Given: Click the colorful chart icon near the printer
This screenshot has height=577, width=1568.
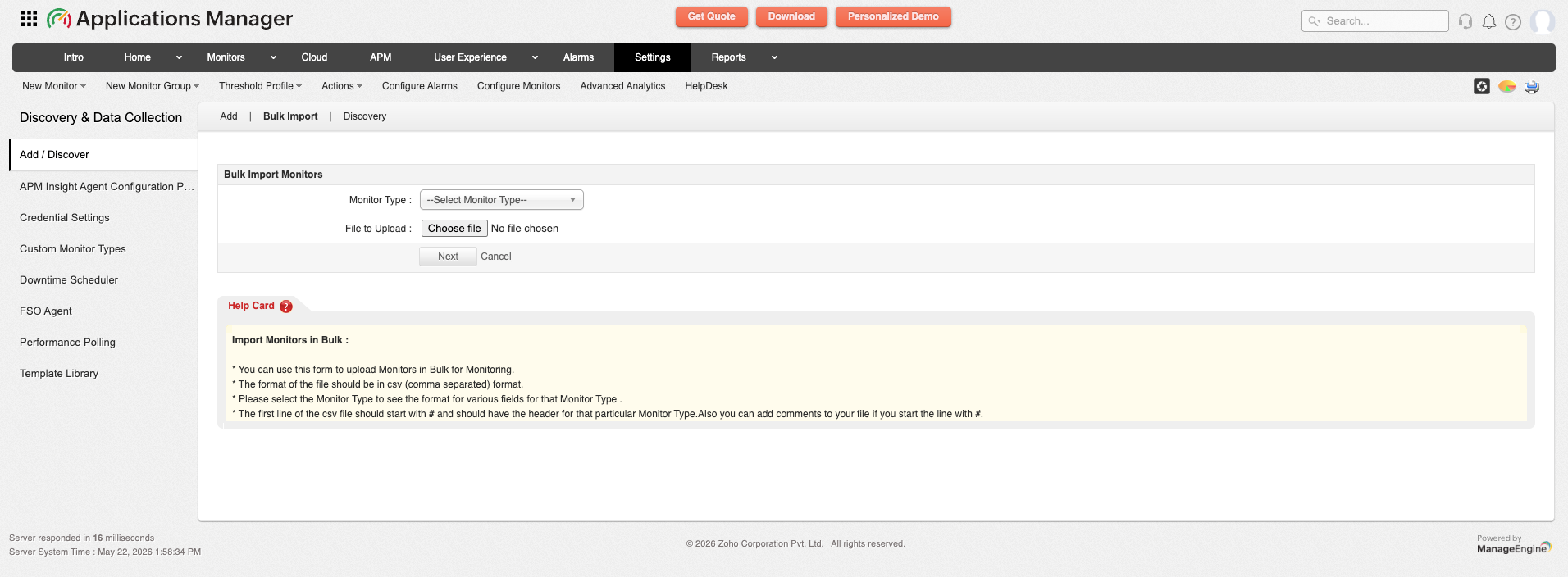Looking at the screenshot, I should [1507, 86].
